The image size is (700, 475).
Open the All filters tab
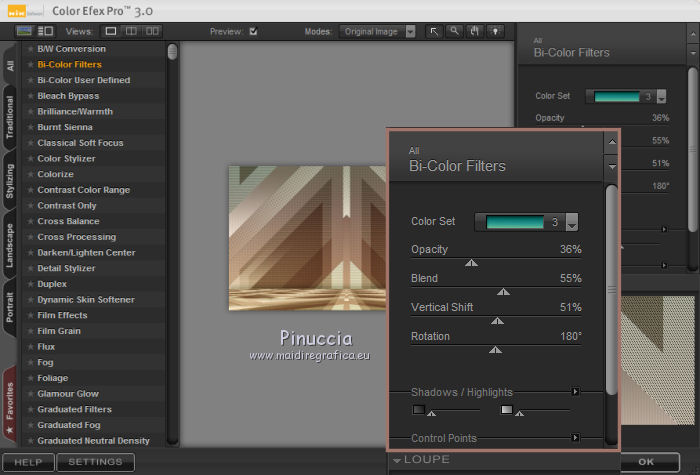click(x=10, y=66)
